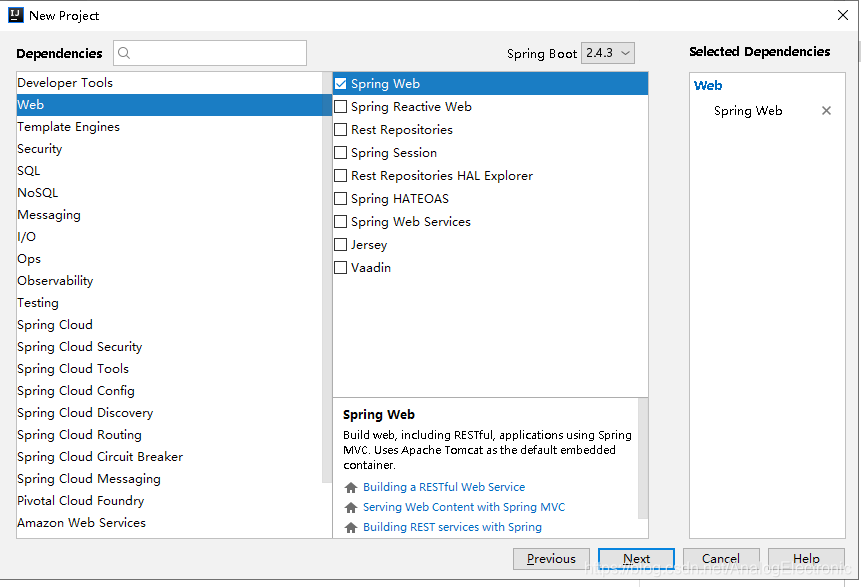The height and width of the screenshot is (587, 861).
Task: Cancel the New Project wizard
Action: click(x=721, y=558)
